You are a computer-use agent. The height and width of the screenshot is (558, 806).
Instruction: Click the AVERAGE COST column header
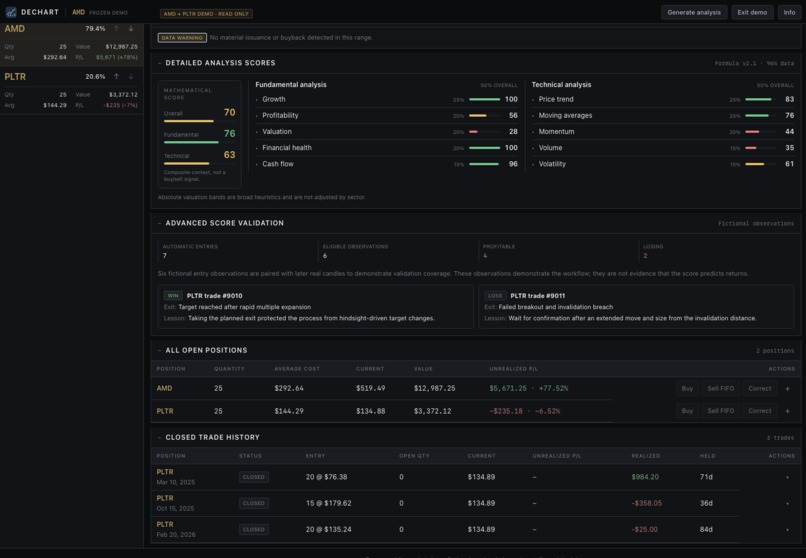point(297,369)
